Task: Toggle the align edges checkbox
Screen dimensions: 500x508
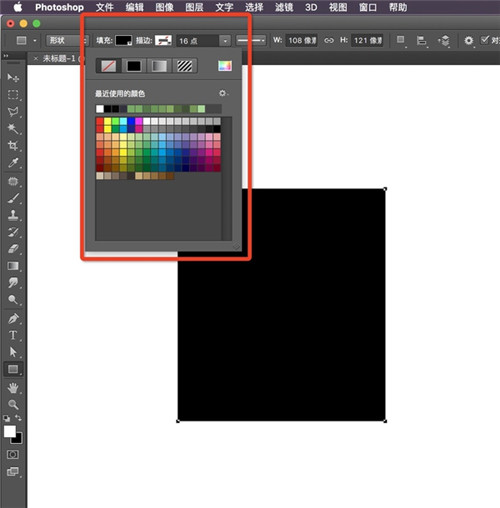Action: (484, 40)
